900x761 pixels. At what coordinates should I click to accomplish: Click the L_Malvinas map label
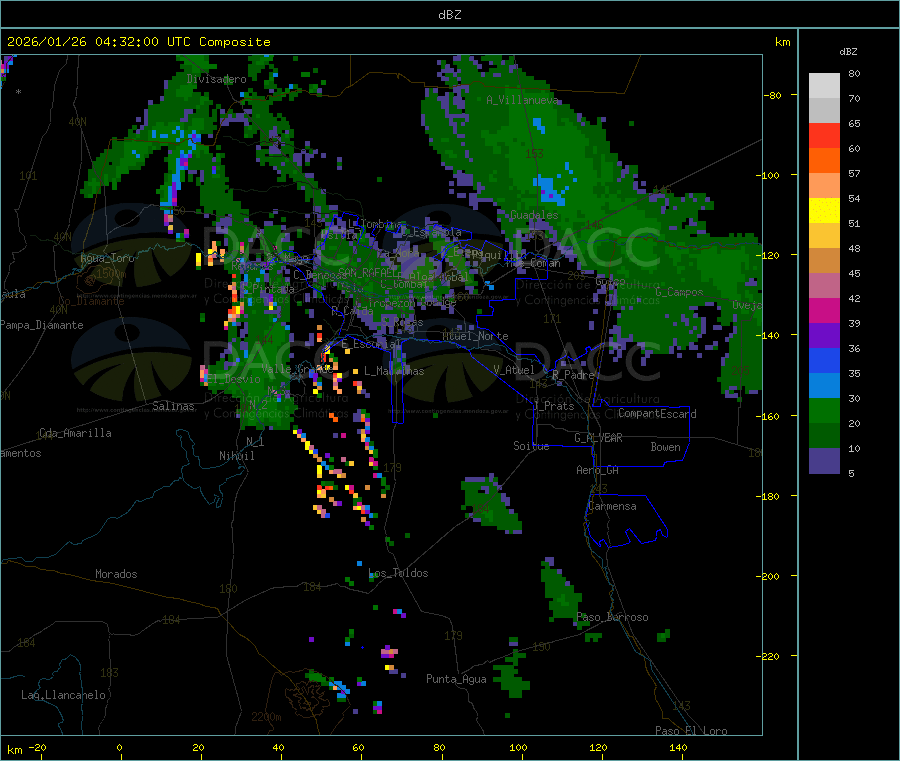(x=394, y=371)
